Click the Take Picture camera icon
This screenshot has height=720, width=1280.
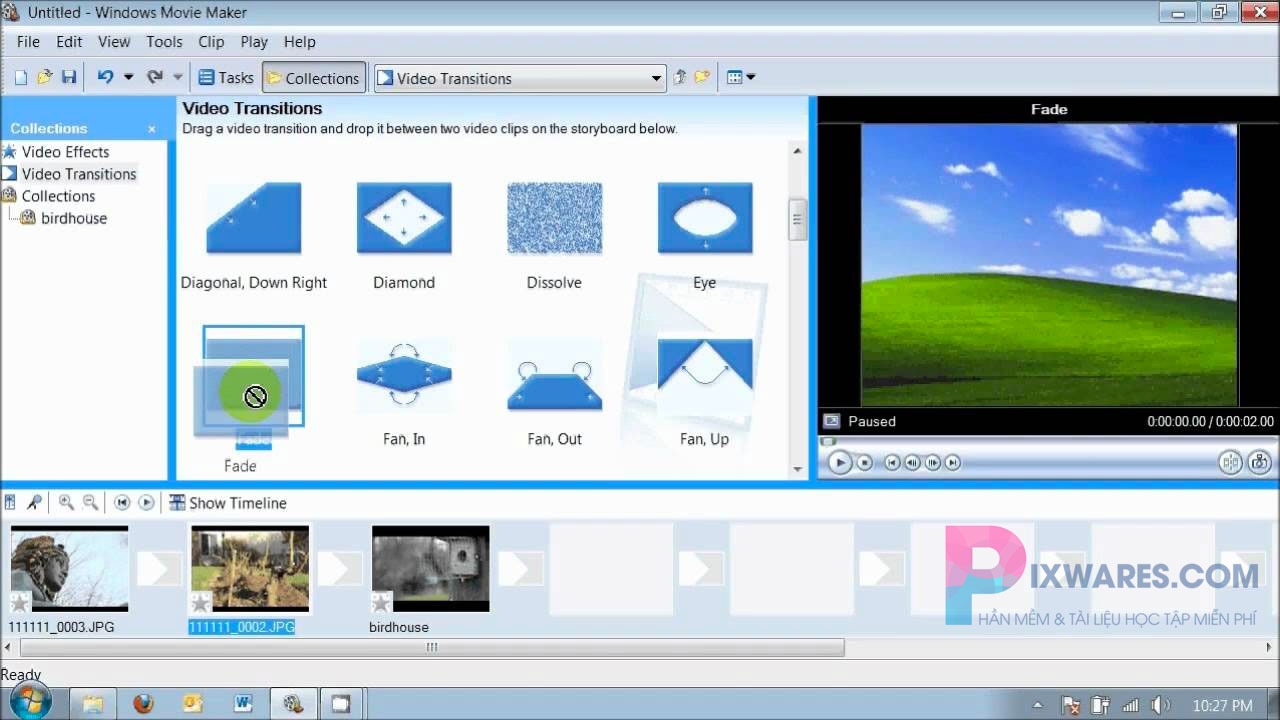pos(1259,462)
